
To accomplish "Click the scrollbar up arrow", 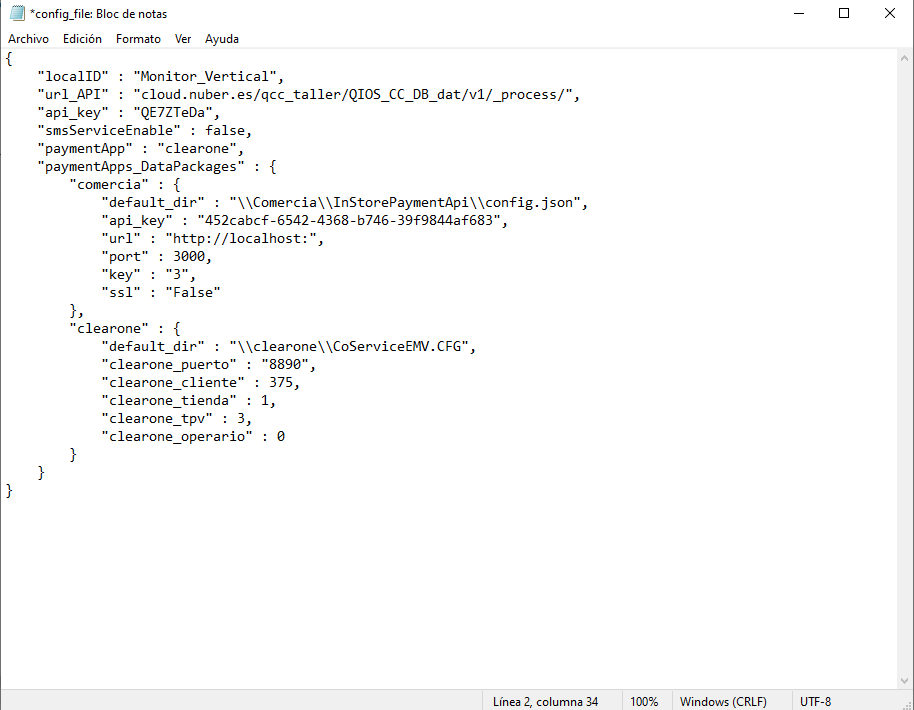I will click(904, 58).
